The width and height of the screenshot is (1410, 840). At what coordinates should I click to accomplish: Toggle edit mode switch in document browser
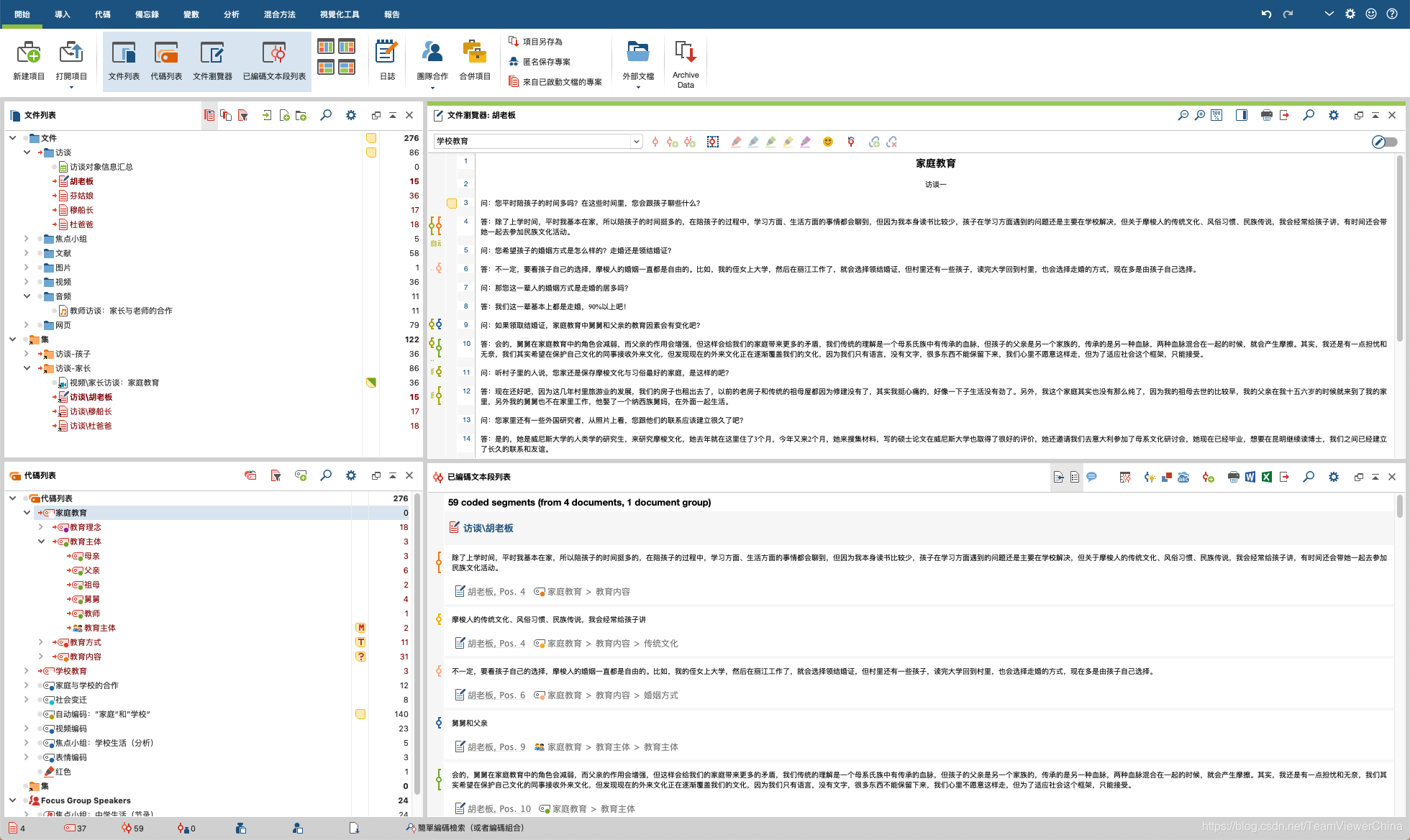tap(1385, 142)
